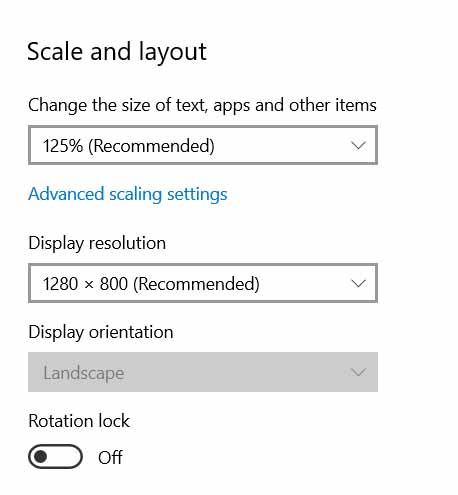Click the chevron beside 1280 × 800

358,283
